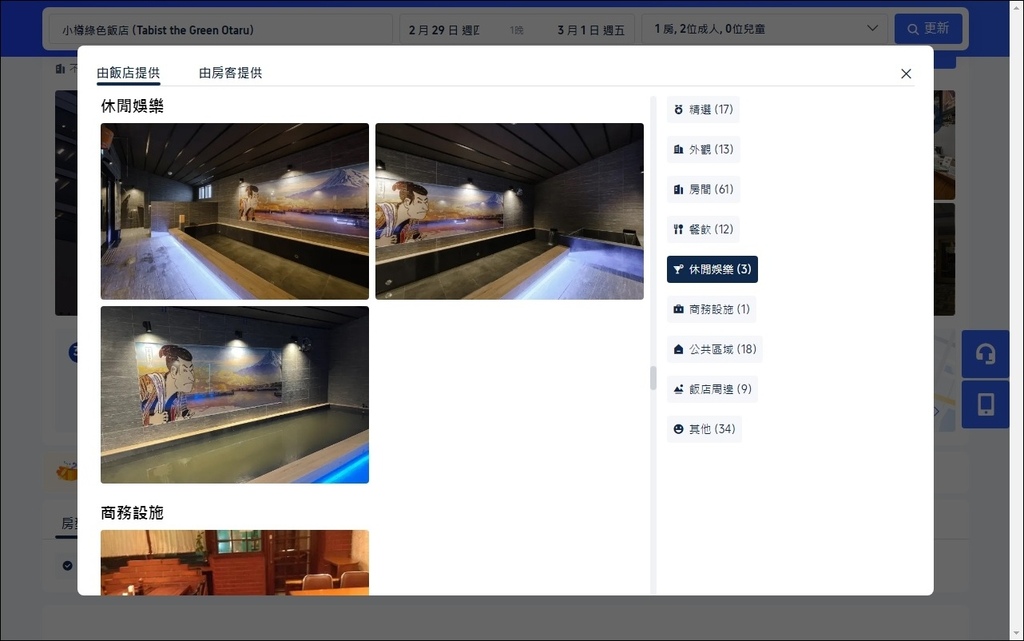Select the 房間 (61) photo category

click(x=703, y=189)
